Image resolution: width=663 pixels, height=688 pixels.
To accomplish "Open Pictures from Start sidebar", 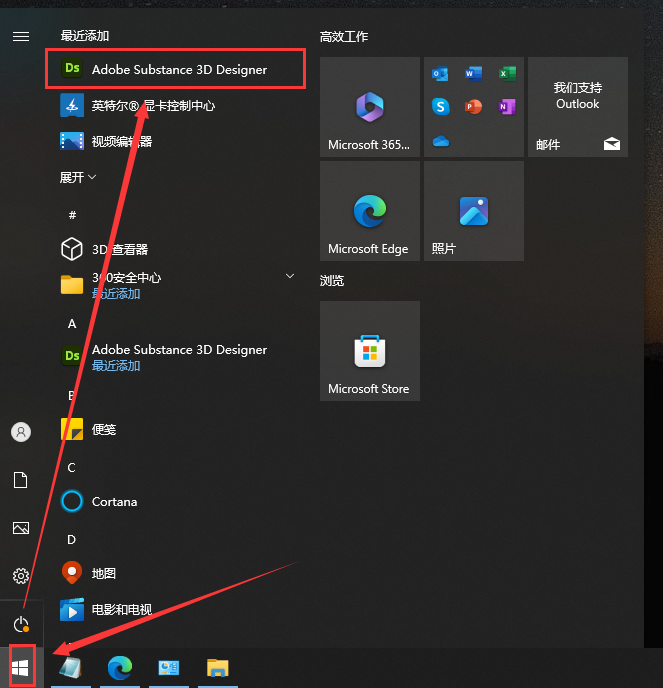I will pyautogui.click(x=21, y=528).
